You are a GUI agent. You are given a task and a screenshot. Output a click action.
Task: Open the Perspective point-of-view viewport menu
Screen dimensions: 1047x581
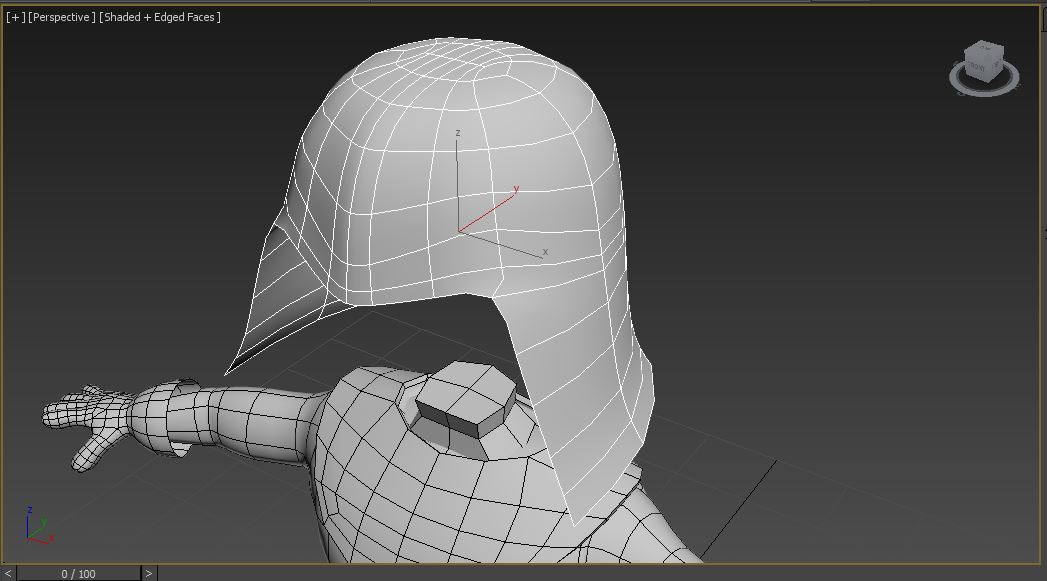62,17
